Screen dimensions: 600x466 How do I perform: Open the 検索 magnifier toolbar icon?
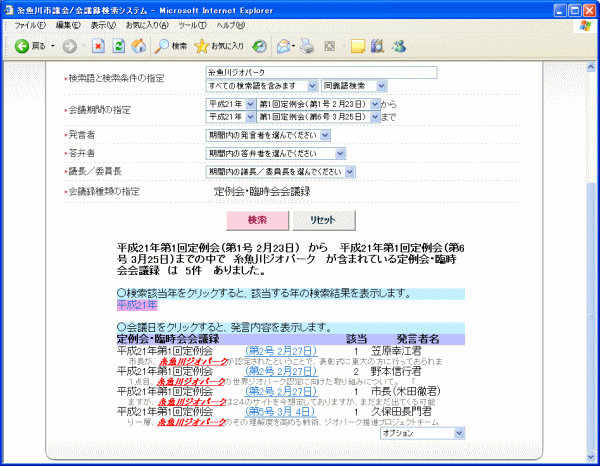point(161,46)
